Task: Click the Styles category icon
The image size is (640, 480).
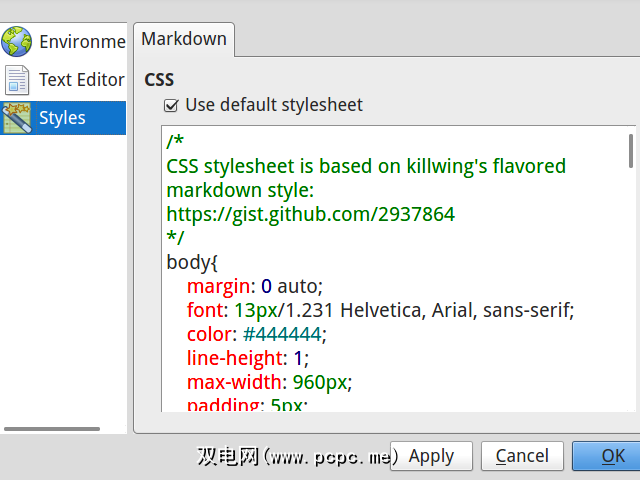Action: [17, 118]
